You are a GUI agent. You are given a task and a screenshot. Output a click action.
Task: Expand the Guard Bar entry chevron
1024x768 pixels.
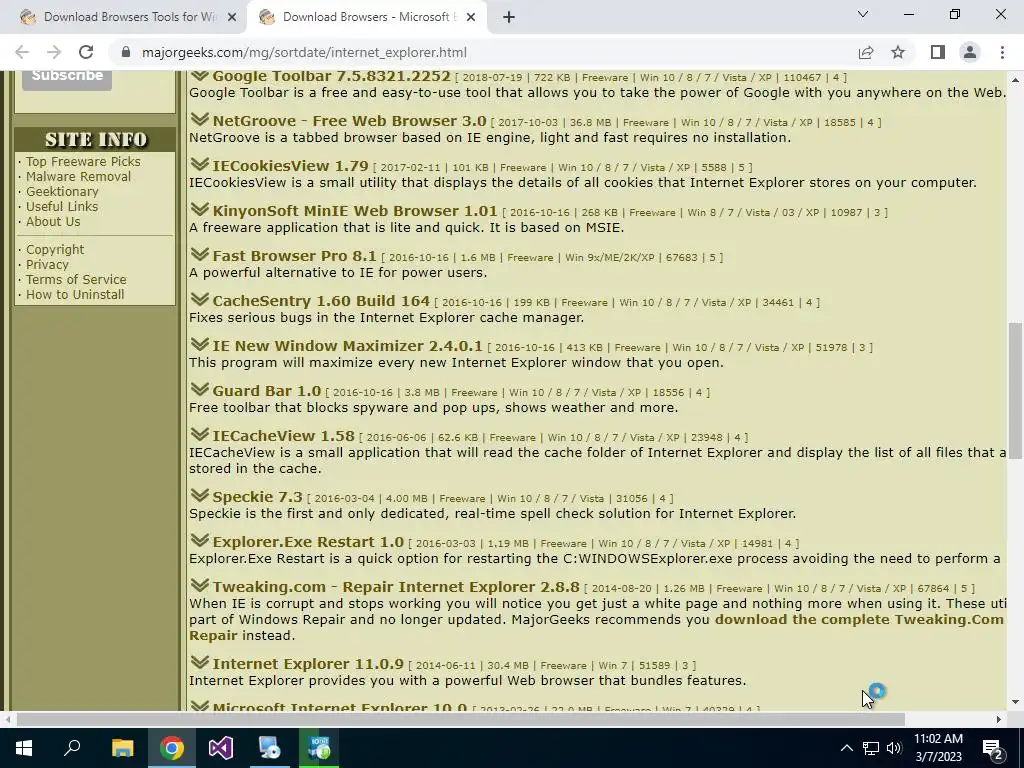[200, 390]
